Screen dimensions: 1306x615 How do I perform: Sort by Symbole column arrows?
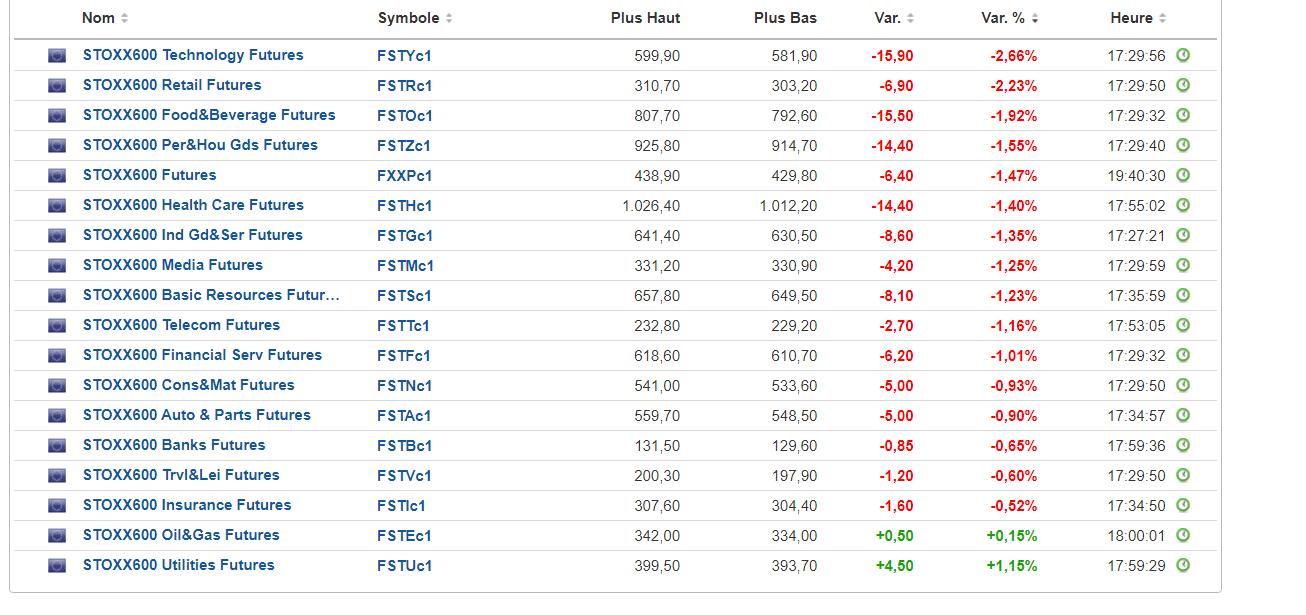coord(449,18)
